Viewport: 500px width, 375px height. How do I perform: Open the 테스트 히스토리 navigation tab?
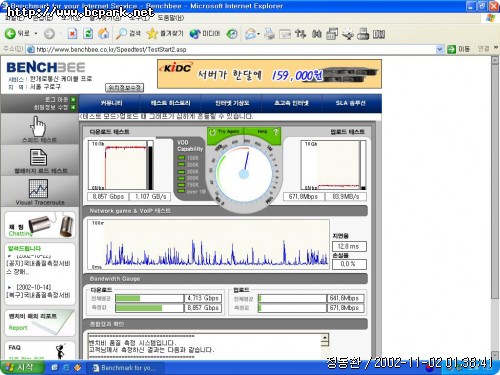[170, 103]
